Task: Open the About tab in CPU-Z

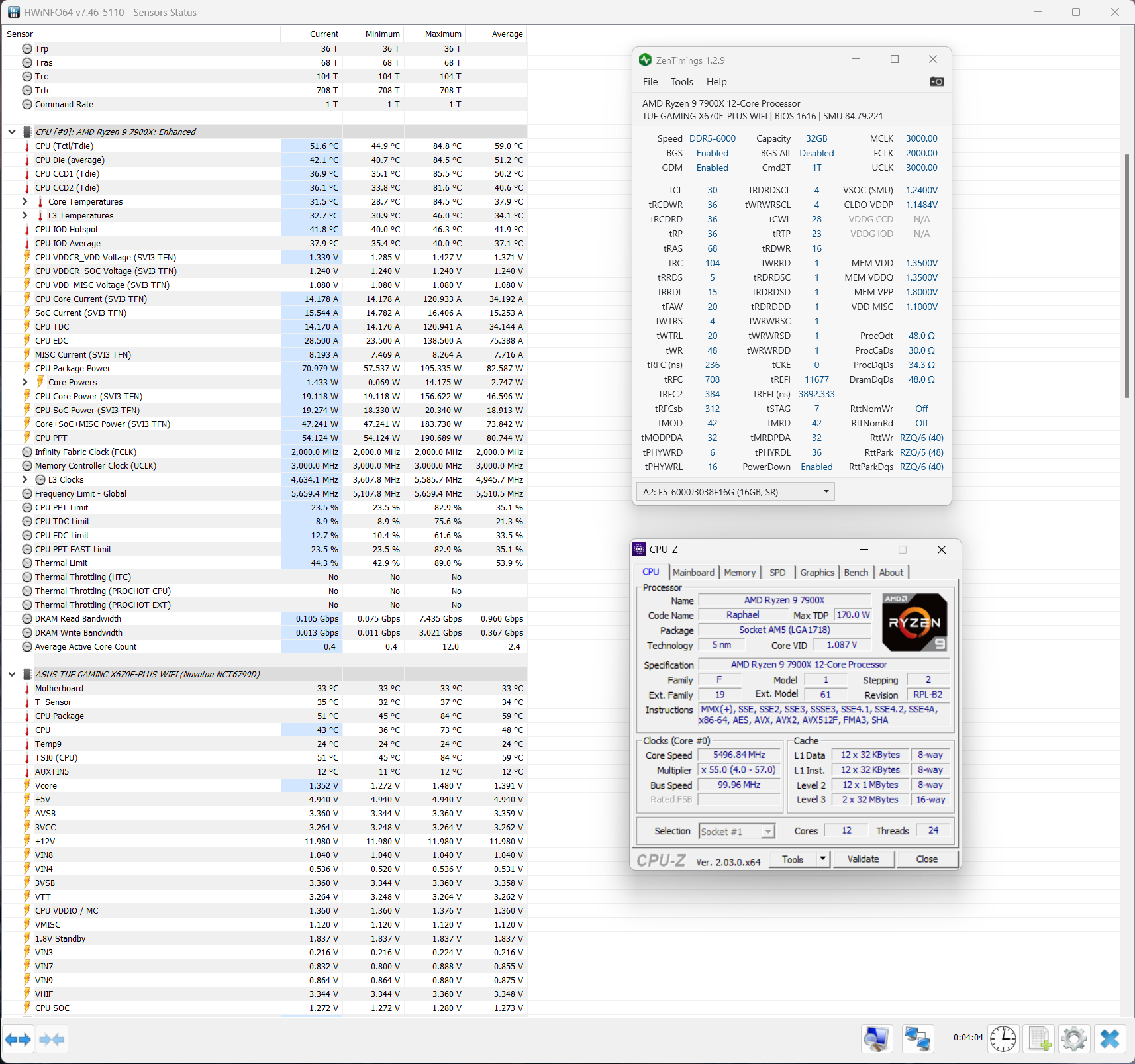Action: 891,573
